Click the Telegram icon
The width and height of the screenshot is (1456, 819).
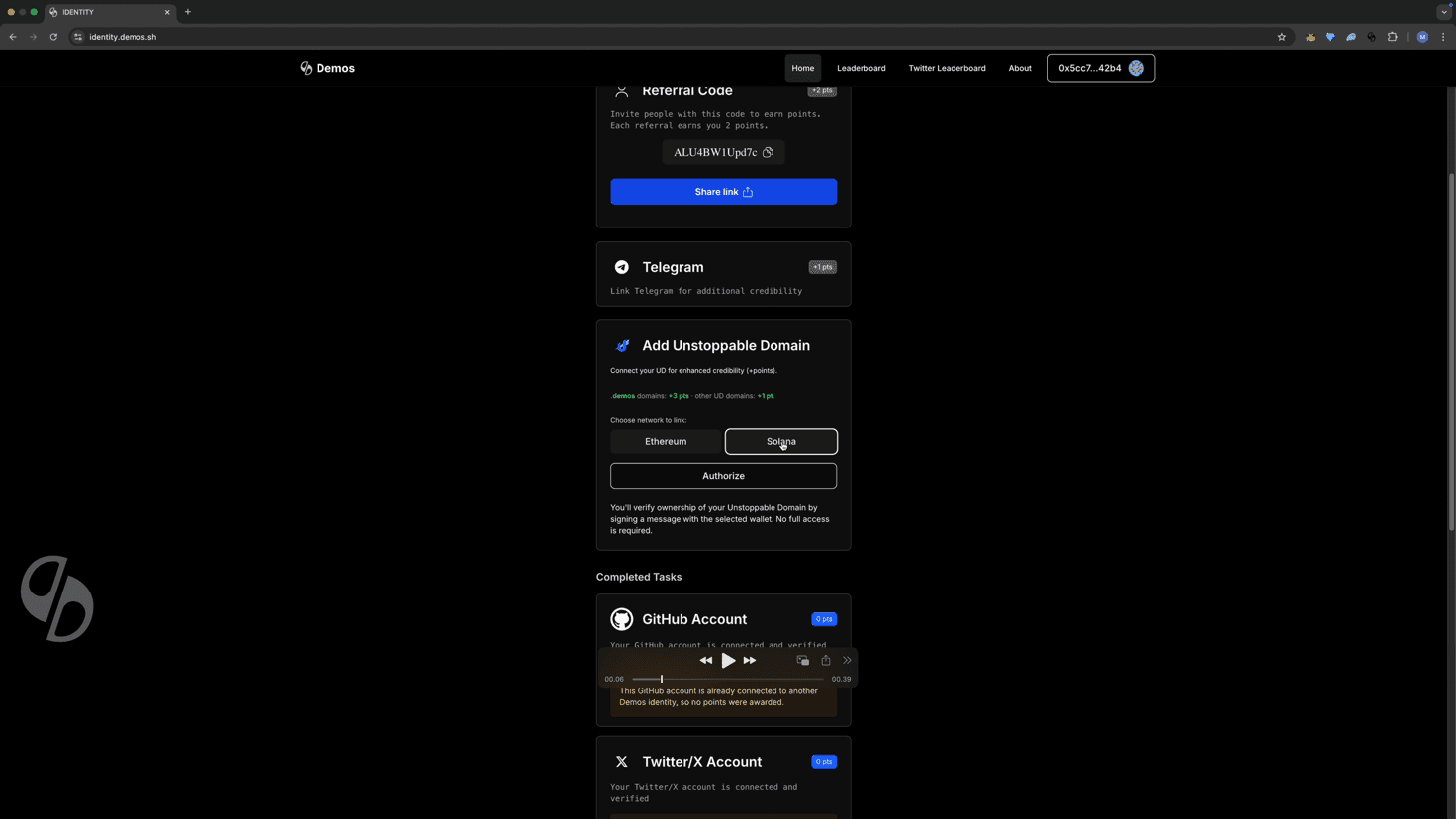(622, 267)
